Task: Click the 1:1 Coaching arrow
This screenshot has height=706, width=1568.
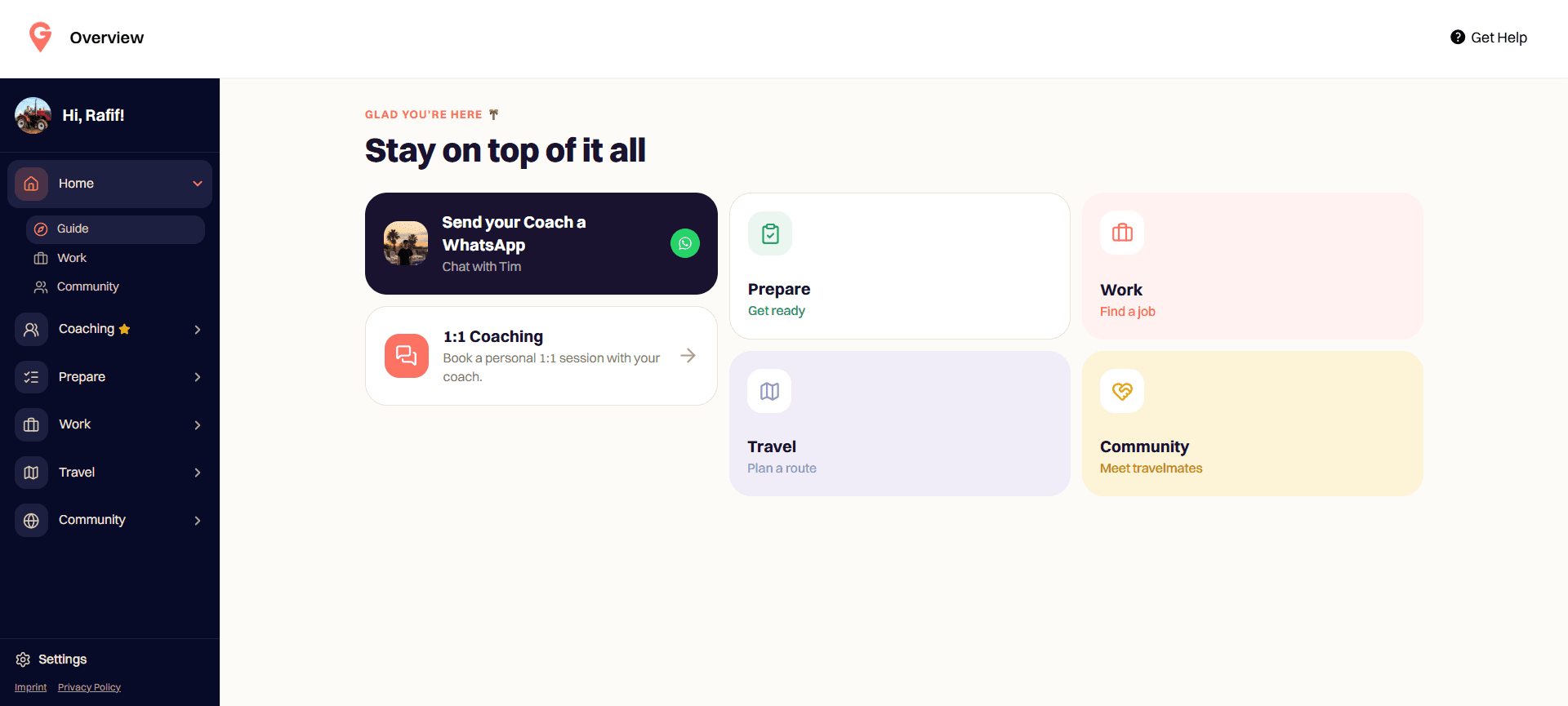Action: point(688,356)
